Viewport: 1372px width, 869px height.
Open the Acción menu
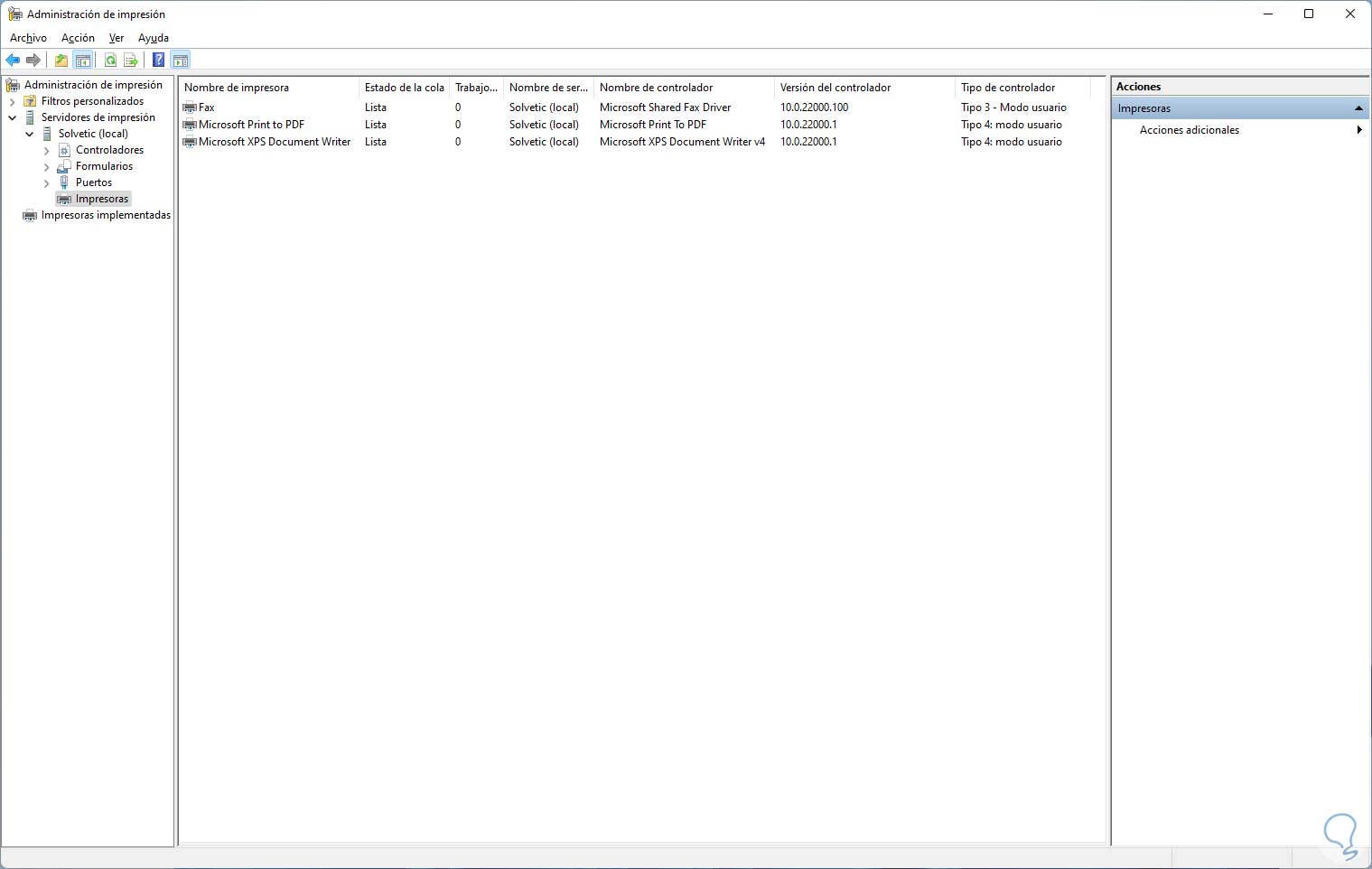tap(78, 38)
